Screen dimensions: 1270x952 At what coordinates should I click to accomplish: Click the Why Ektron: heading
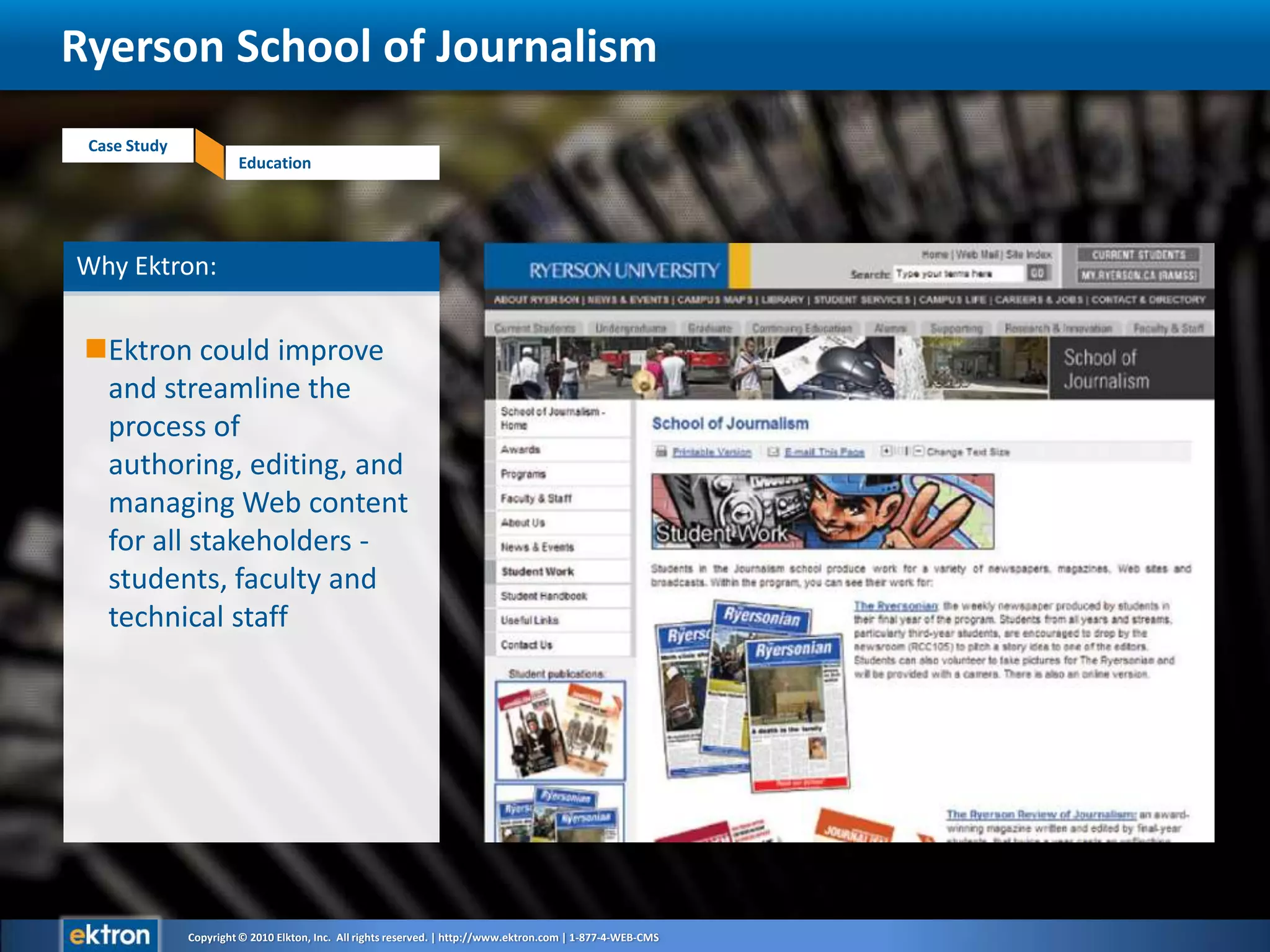click(x=146, y=266)
